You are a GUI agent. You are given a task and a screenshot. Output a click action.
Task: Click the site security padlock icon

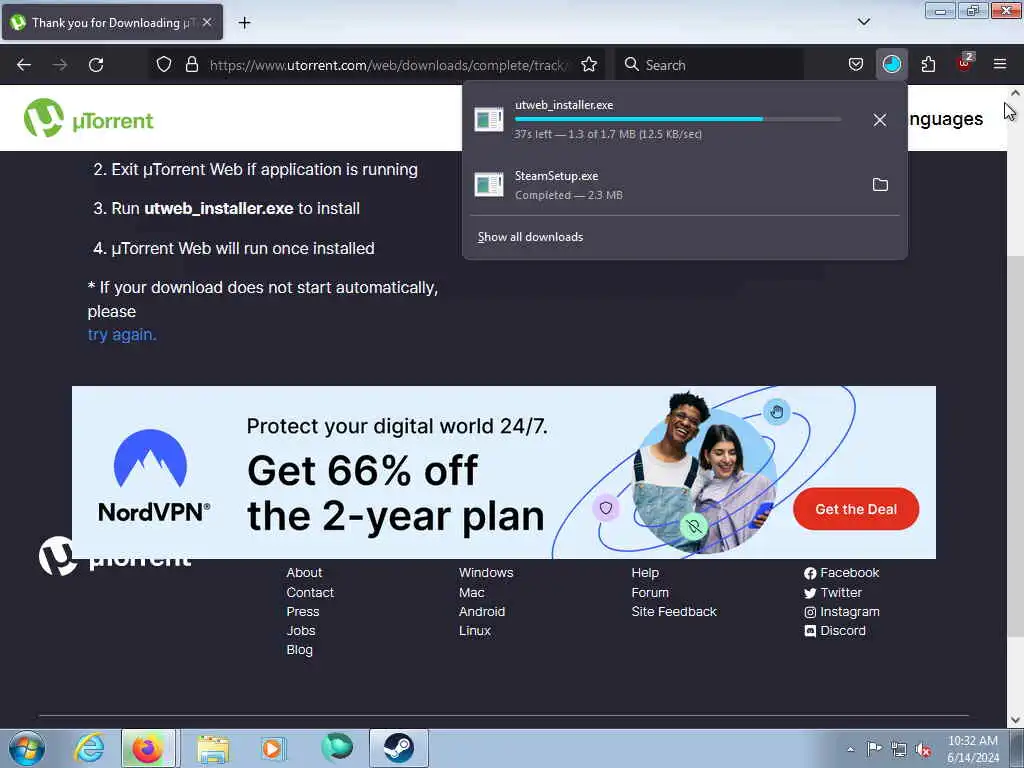click(191, 65)
